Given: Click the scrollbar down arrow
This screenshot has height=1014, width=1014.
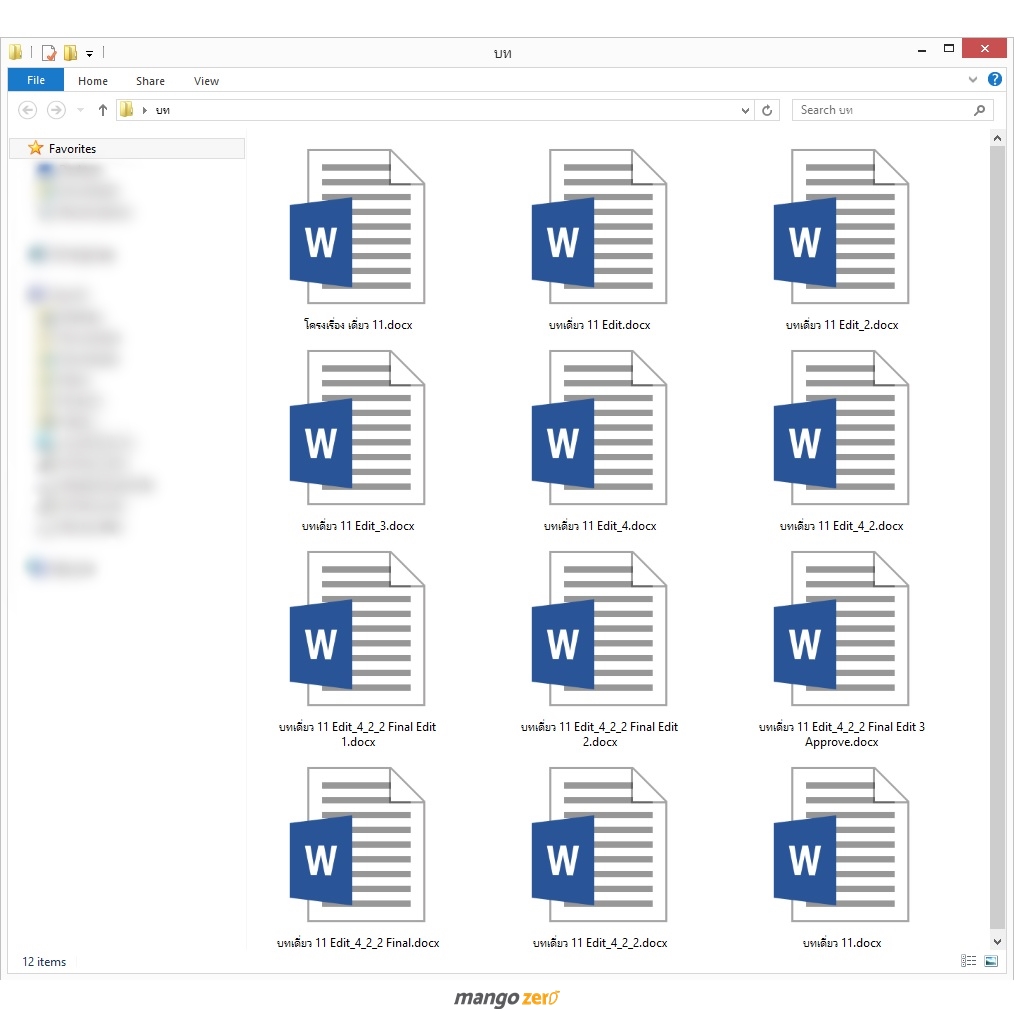Looking at the screenshot, I should [997, 942].
